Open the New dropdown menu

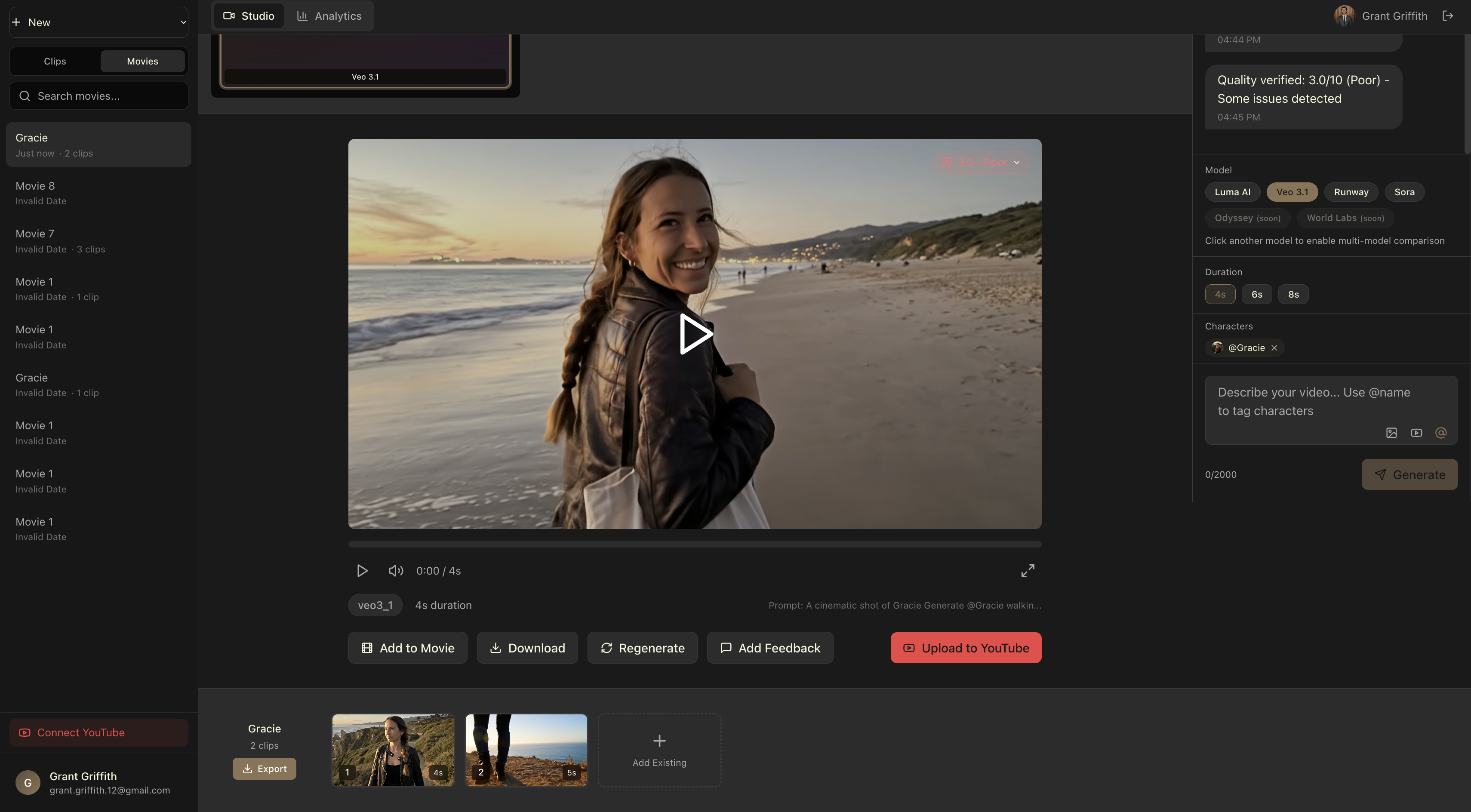[x=99, y=22]
